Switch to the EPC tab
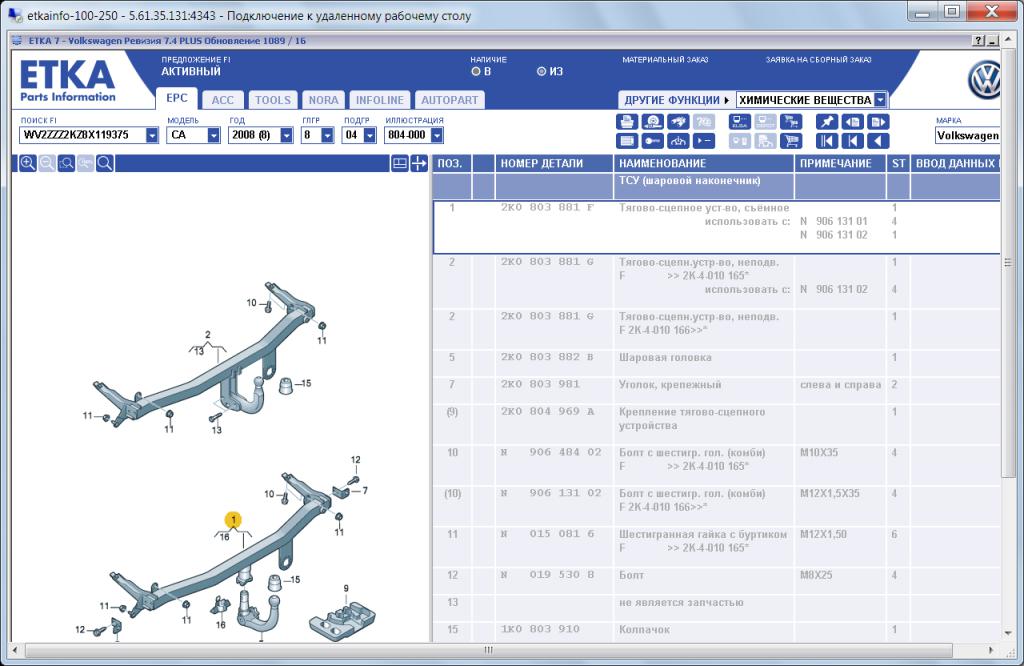 tap(176, 98)
